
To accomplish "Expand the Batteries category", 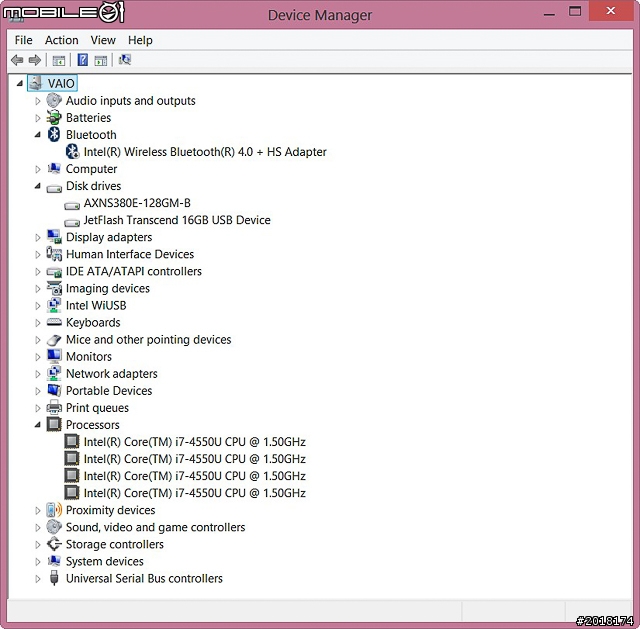I will point(38,118).
